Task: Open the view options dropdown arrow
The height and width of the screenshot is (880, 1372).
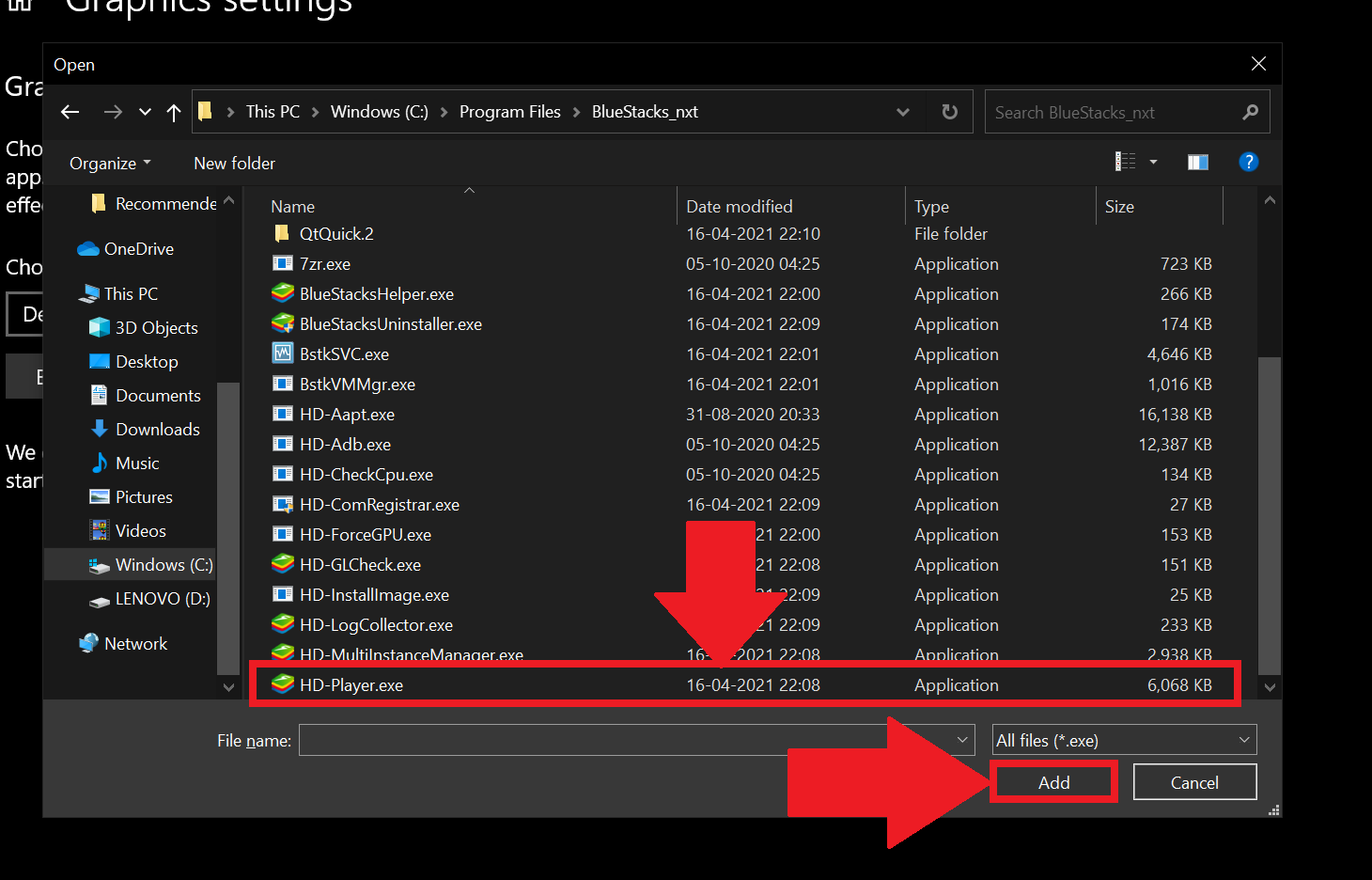Action: pyautogui.click(x=1153, y=162)
